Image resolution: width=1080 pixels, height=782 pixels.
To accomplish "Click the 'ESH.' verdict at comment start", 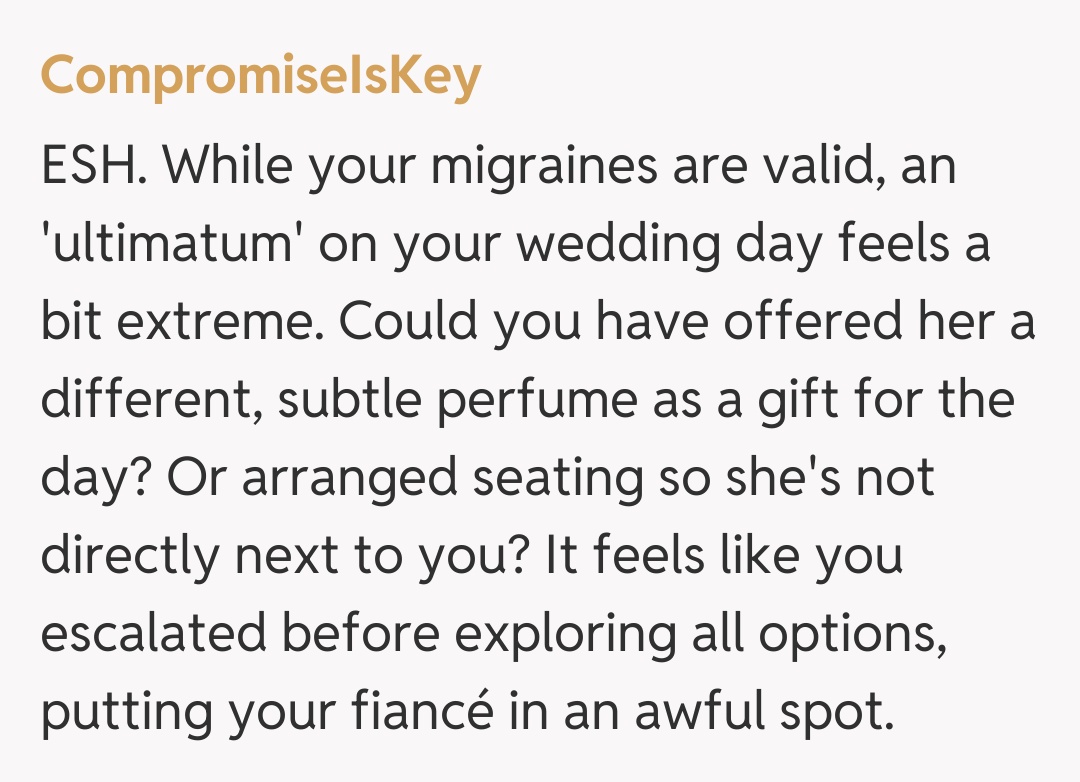I will (x=94, y=165).
